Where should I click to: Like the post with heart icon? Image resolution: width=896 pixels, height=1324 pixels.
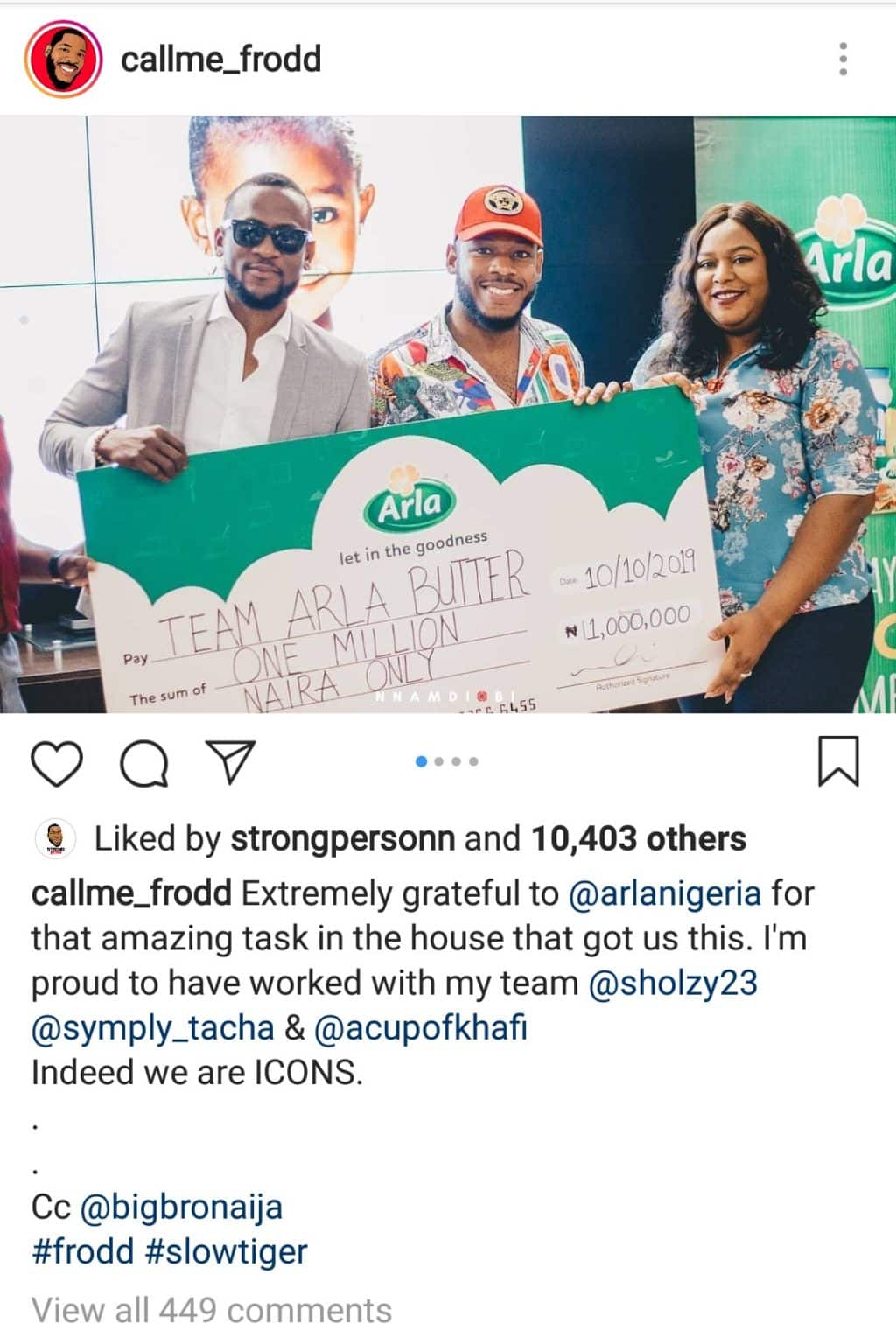click(x=57, y=763)
